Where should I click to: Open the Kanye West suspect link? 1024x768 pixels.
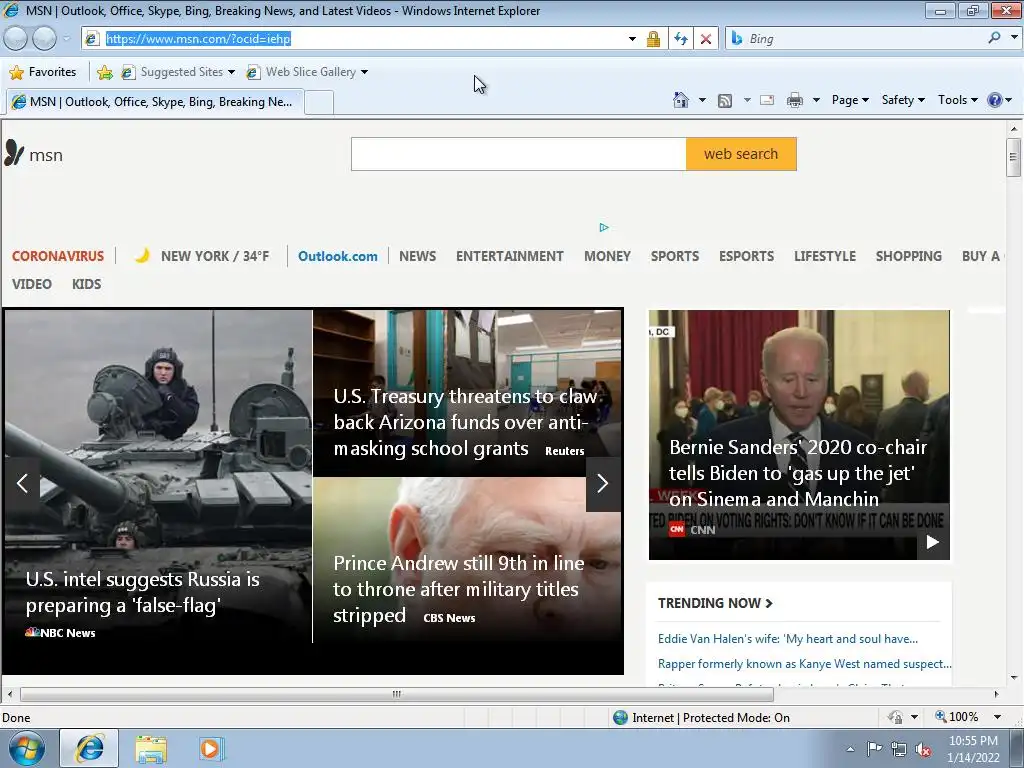pyautogui.click(x=805, y=664)
